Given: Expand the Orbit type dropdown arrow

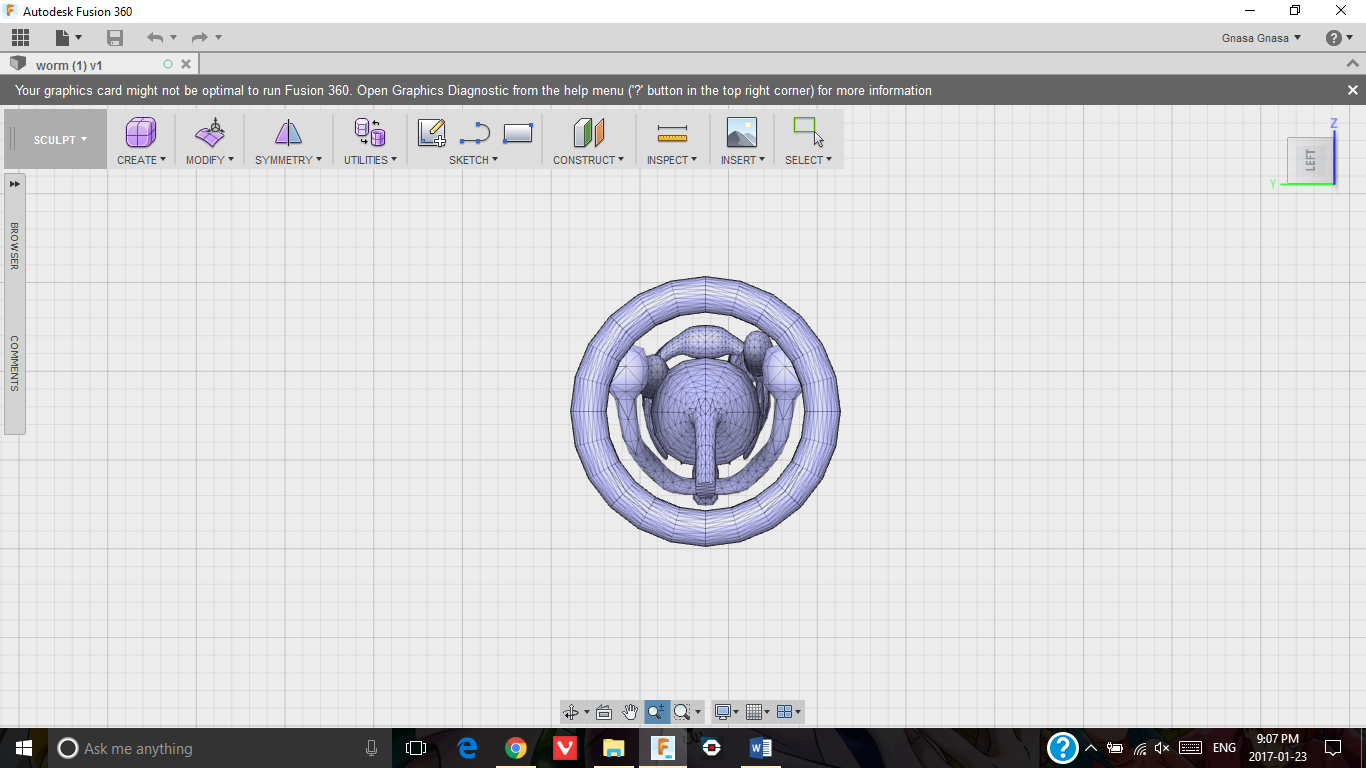Looking at the screenshot, I should tap(587, 712).
